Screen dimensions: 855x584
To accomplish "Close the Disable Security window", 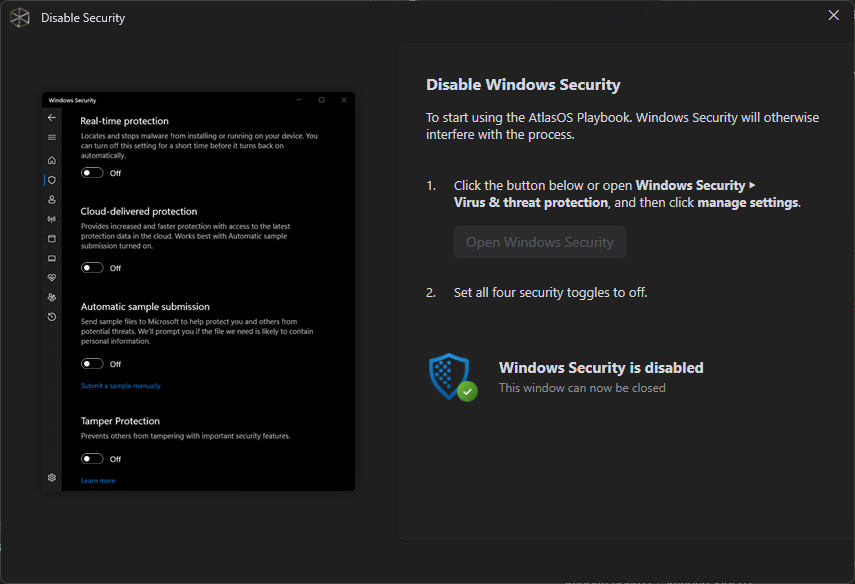I will coord(833,15).
